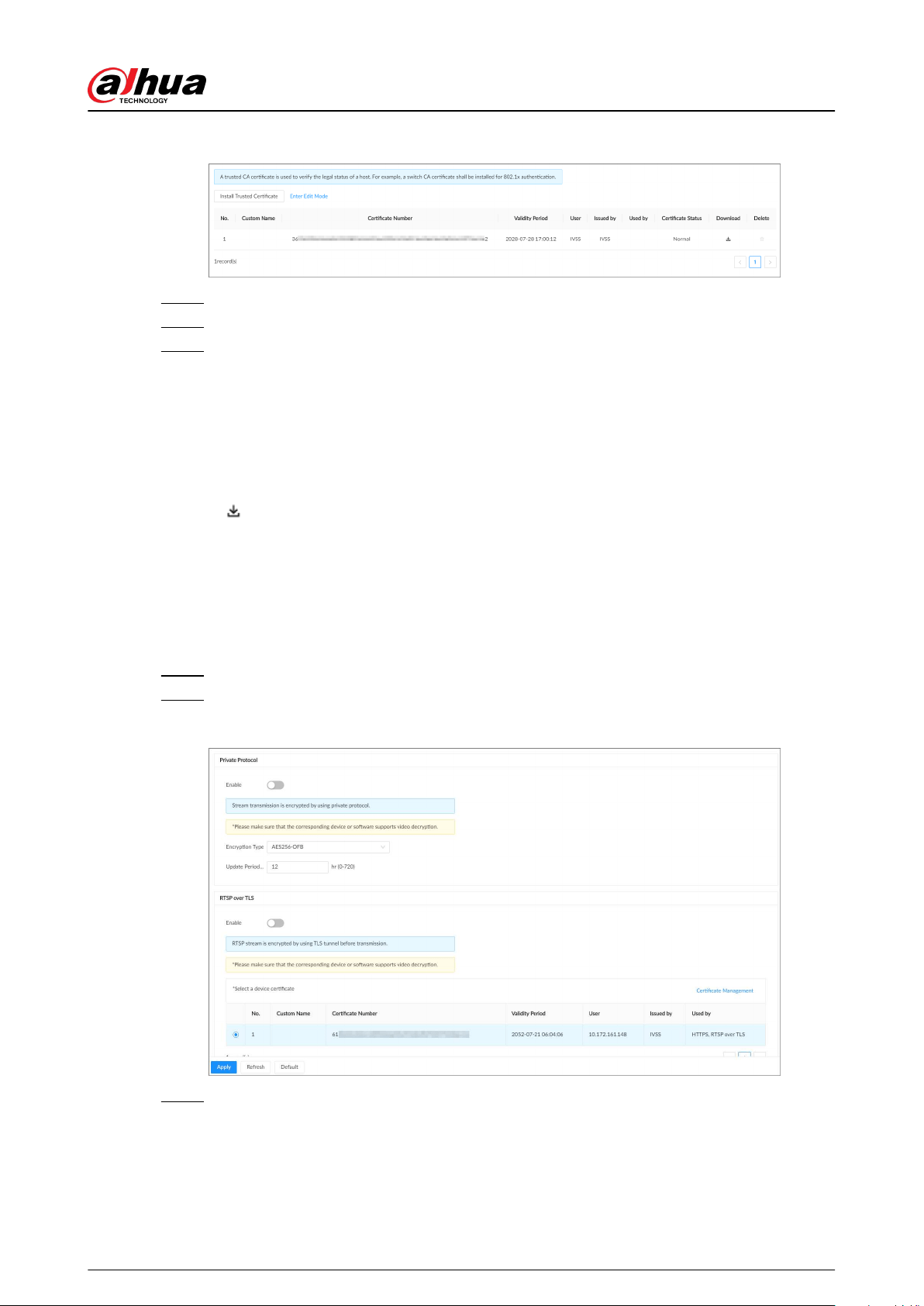
Task: Click the user cell 10.172.161.148
Action: [x=608, y=1035]
